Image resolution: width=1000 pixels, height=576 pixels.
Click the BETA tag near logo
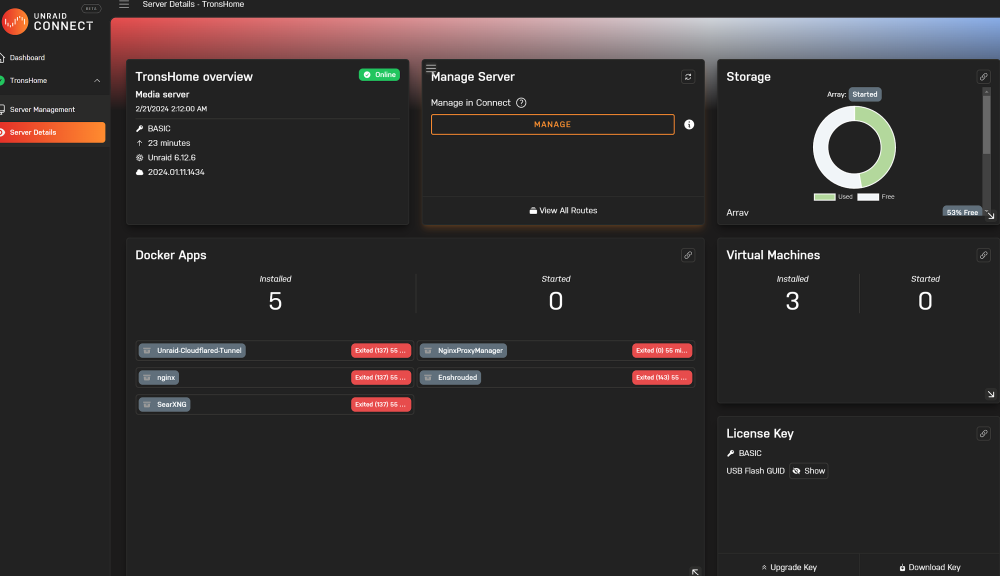click(x=91, y=8)
